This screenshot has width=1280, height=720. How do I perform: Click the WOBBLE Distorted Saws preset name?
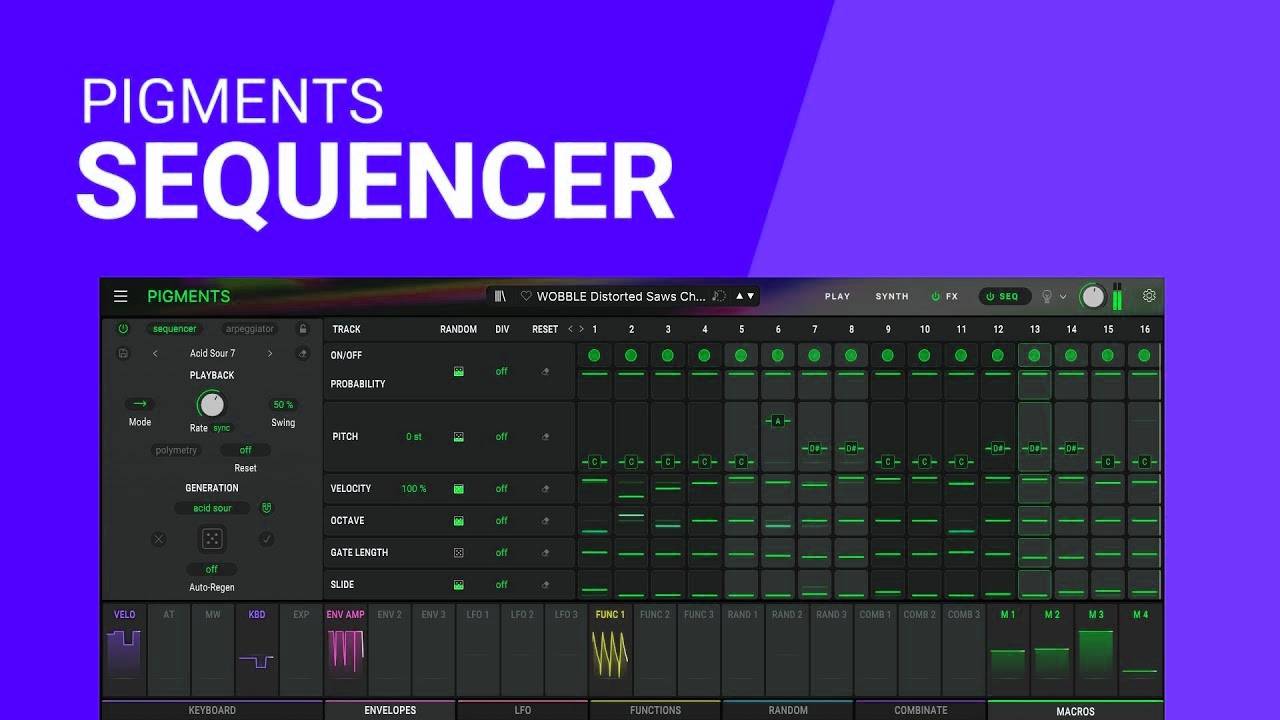click(x=621, y=296)
